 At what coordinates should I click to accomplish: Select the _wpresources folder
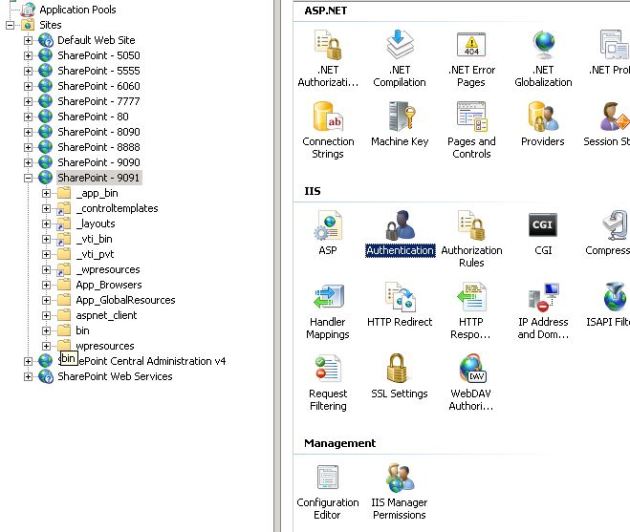108,269
